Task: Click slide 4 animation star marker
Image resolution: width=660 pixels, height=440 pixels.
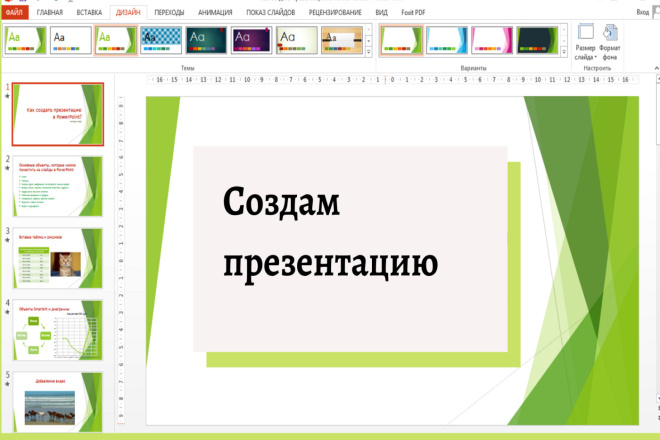Action: 7,312
